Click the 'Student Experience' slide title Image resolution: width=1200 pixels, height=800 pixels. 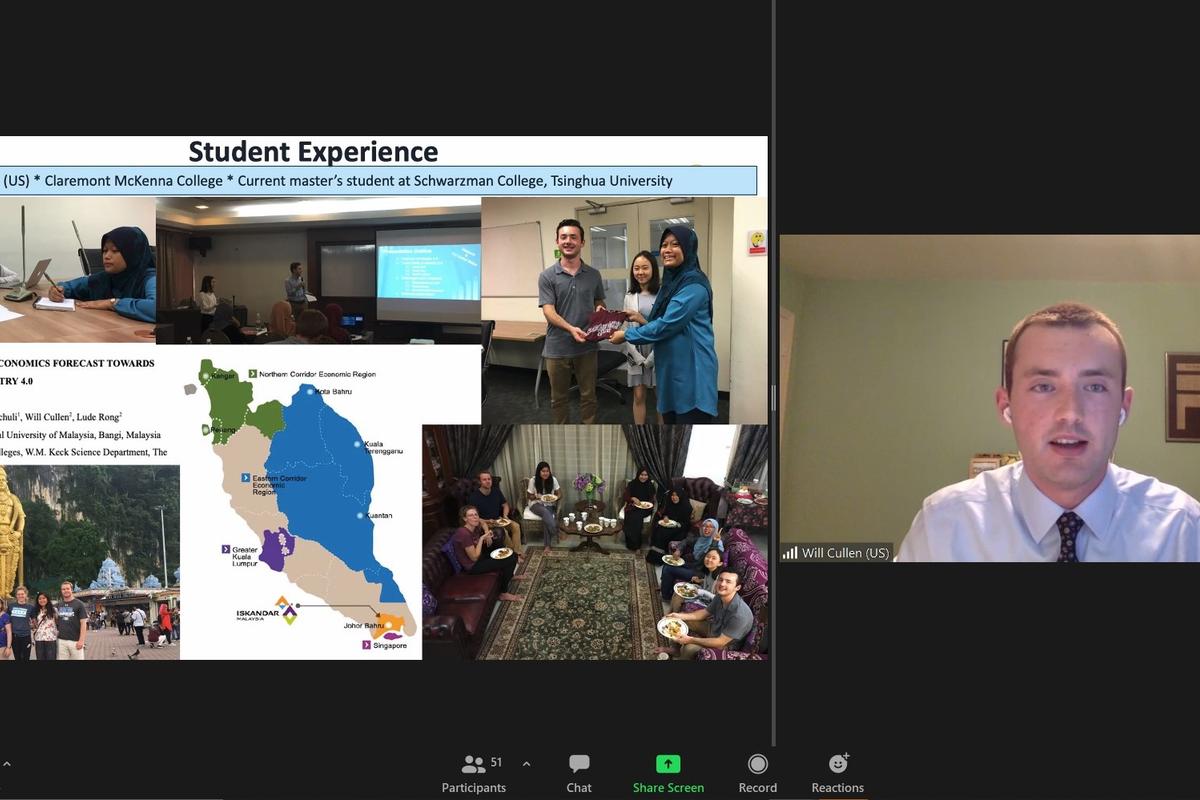point(313,152)
